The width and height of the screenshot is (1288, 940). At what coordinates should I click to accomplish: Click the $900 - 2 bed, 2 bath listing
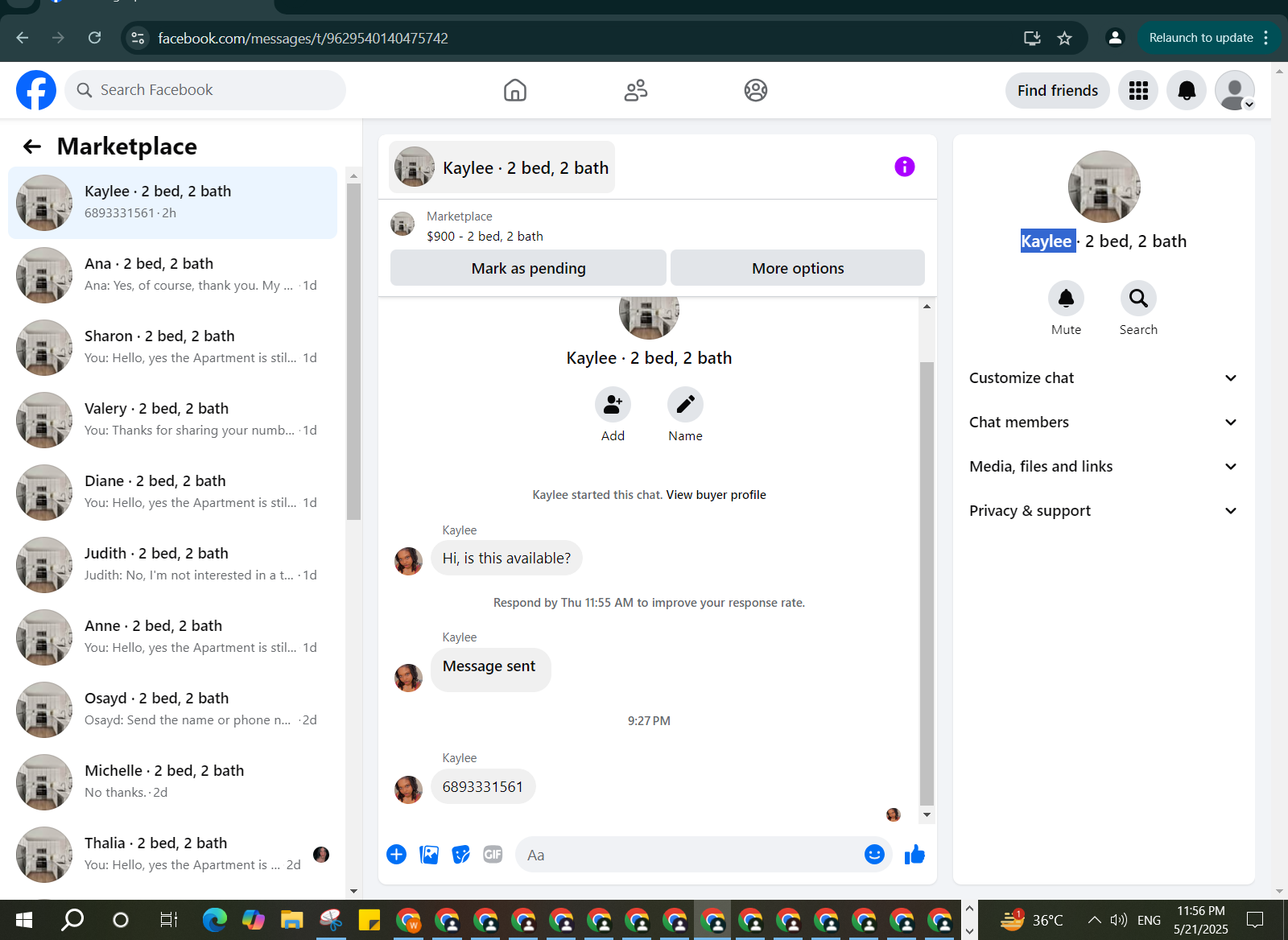485,236
